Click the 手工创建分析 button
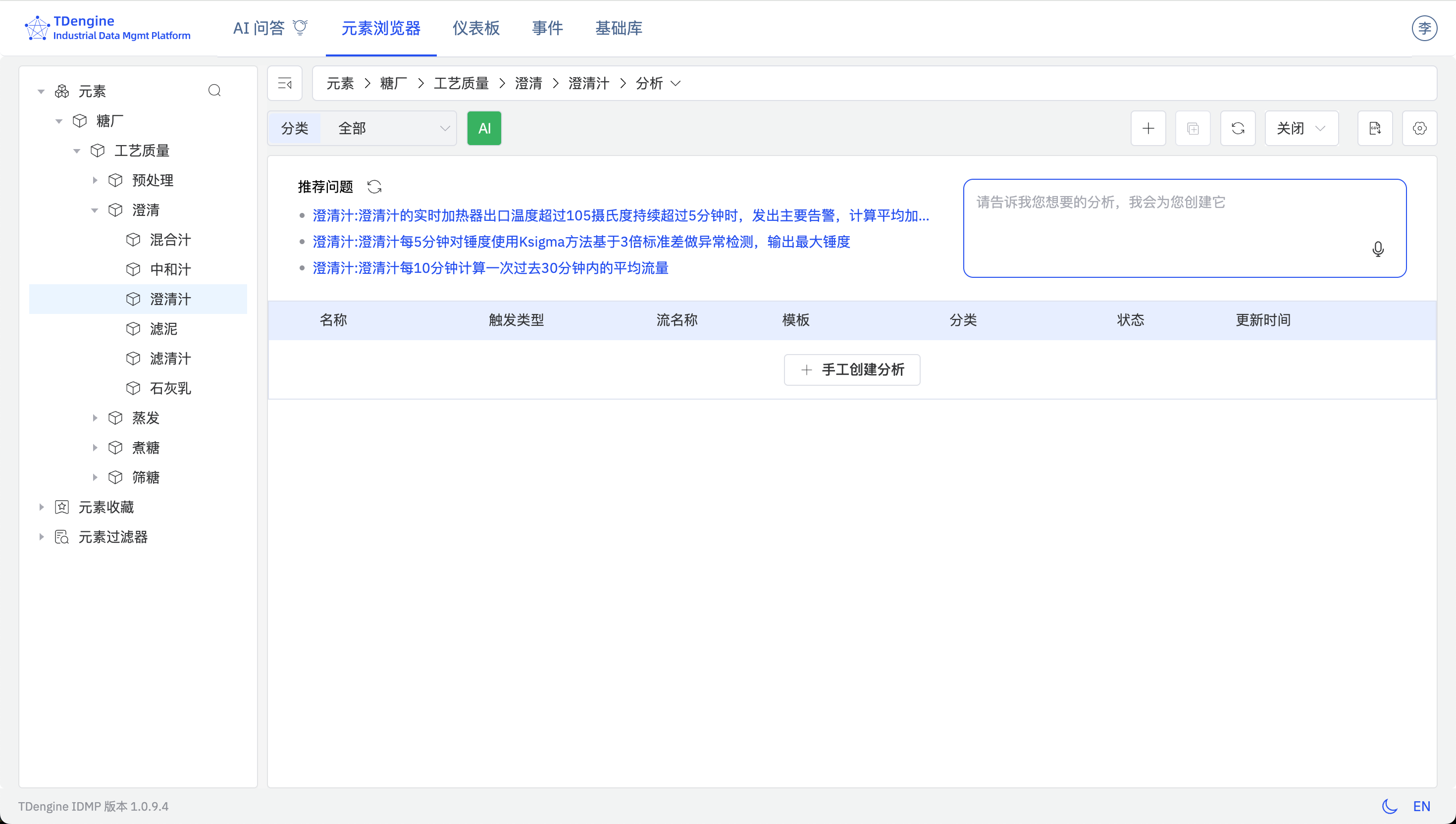The height and width of the screenshot is (824, 1456). (x=852, y=369)
